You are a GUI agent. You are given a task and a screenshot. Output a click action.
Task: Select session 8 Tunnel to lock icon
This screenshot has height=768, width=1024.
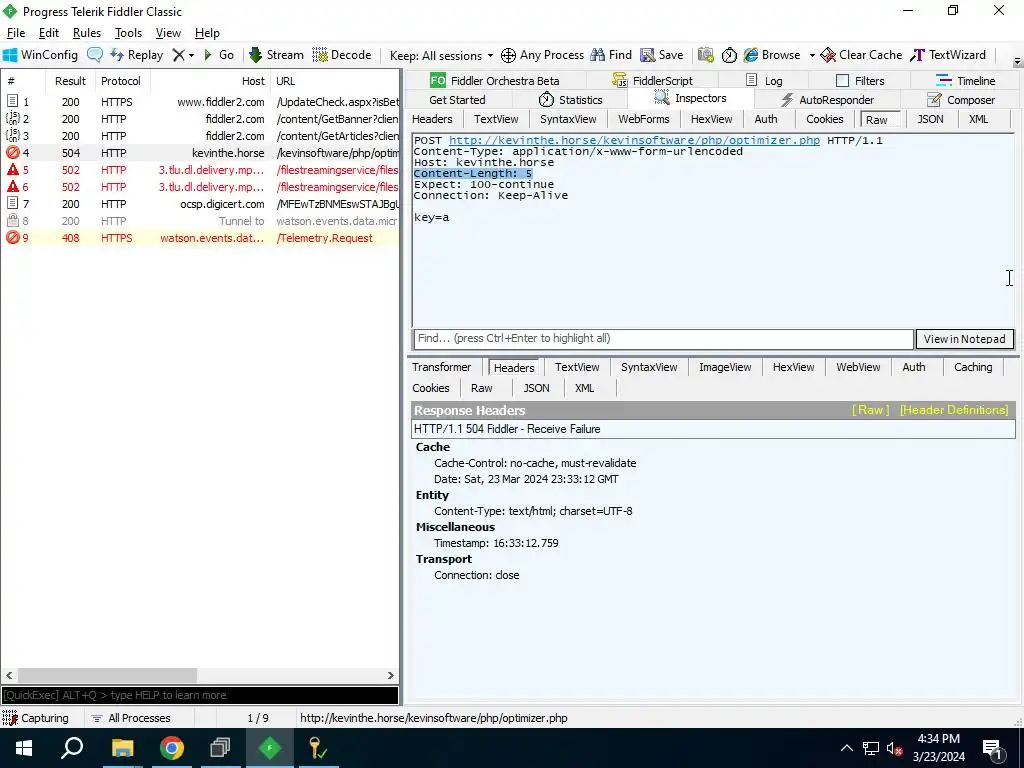coord(12,221)
